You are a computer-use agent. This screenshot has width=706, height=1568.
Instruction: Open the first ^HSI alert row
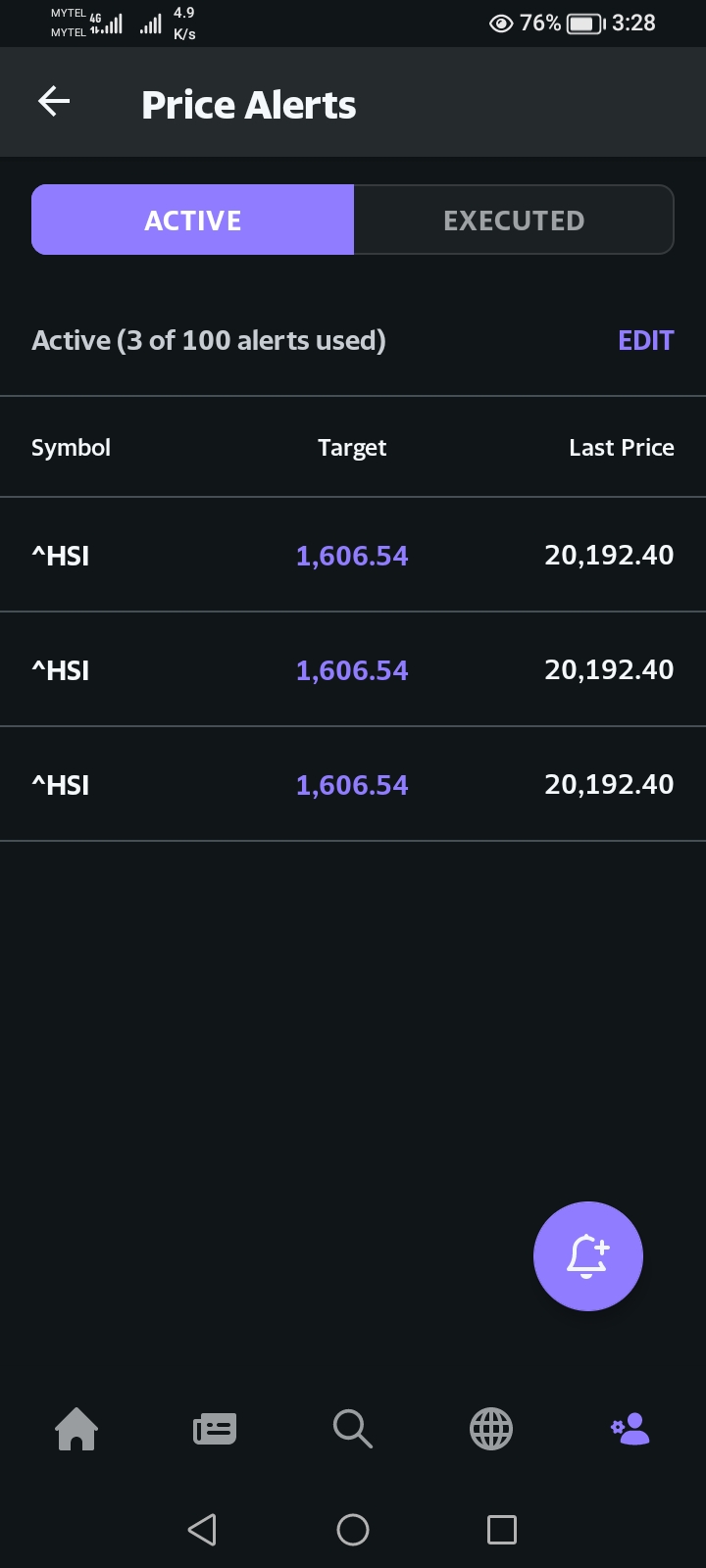coord(353,555)
